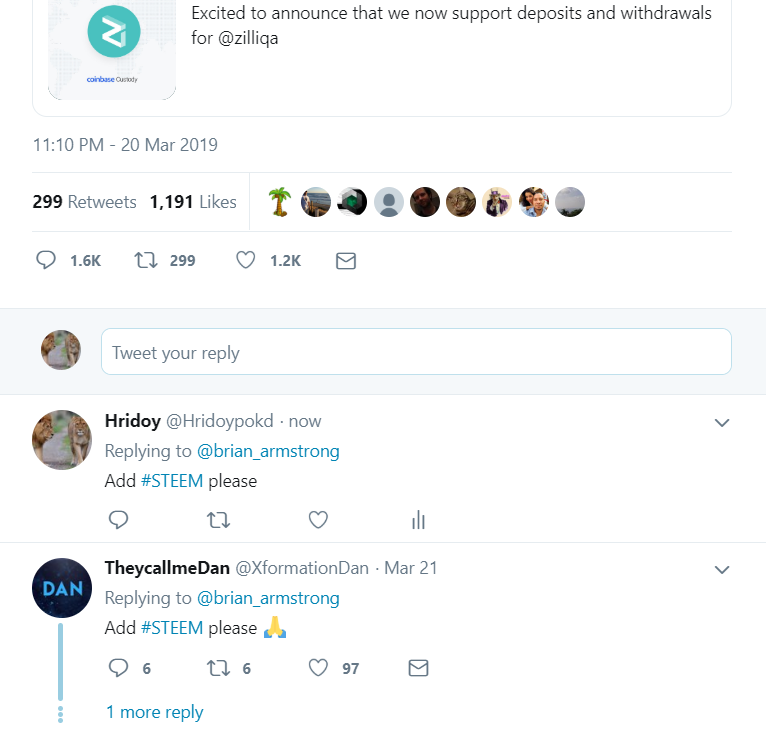View tweet activity analytics on Hridoy's tweet
This screenshot has height=737, width=766.
click(419, 520)
